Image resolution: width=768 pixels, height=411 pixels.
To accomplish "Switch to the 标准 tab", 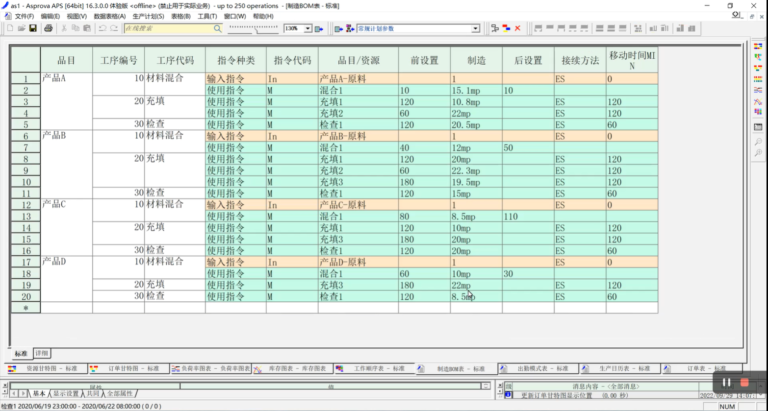I will [21, 353].
